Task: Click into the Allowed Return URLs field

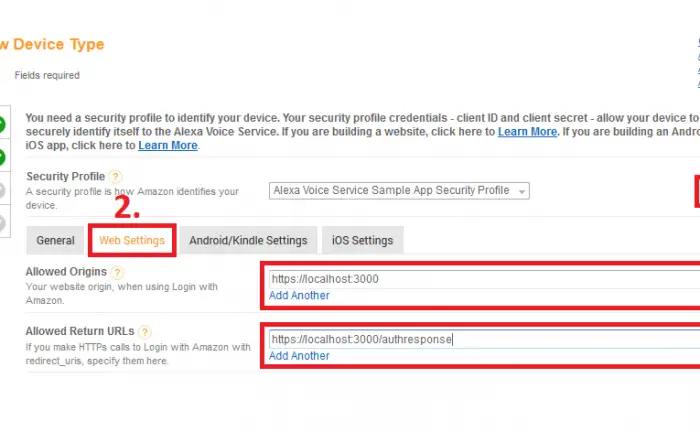Action: [484, 339]
